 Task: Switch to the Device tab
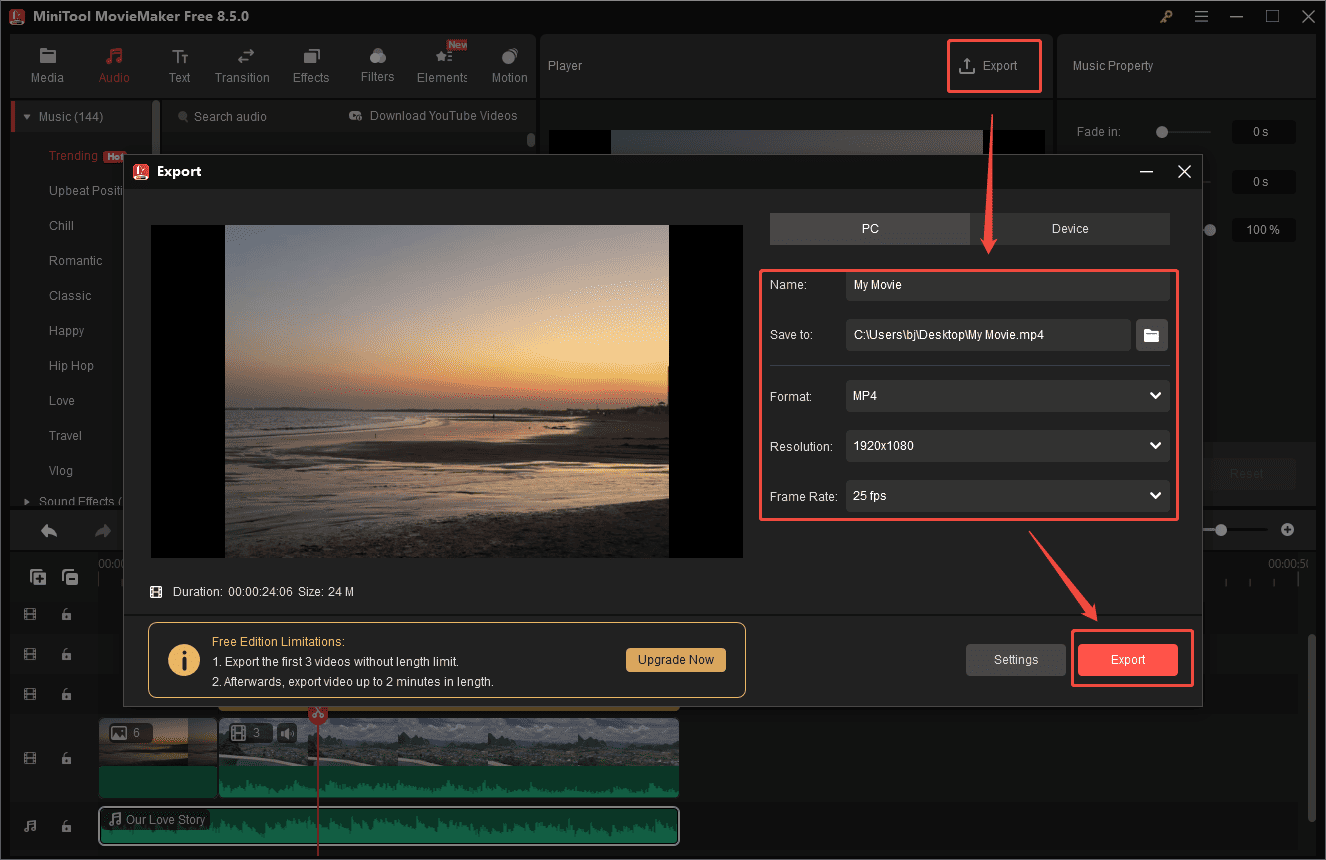pyautogui.click(x=1069, y=228)
